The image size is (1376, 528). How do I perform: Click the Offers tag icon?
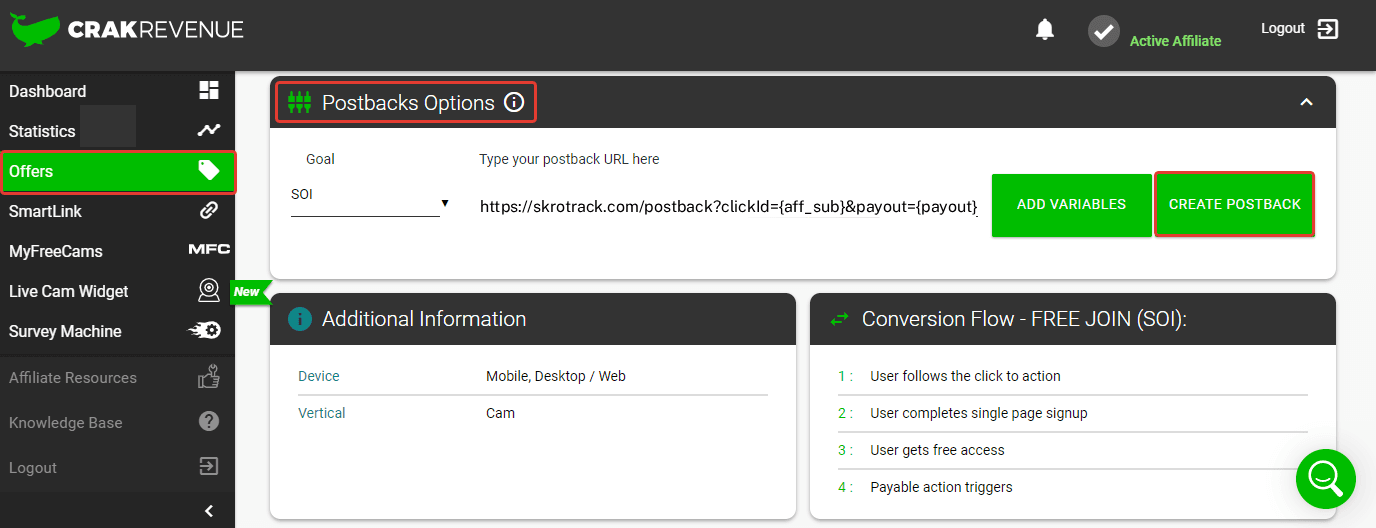(x=209, y=171)
